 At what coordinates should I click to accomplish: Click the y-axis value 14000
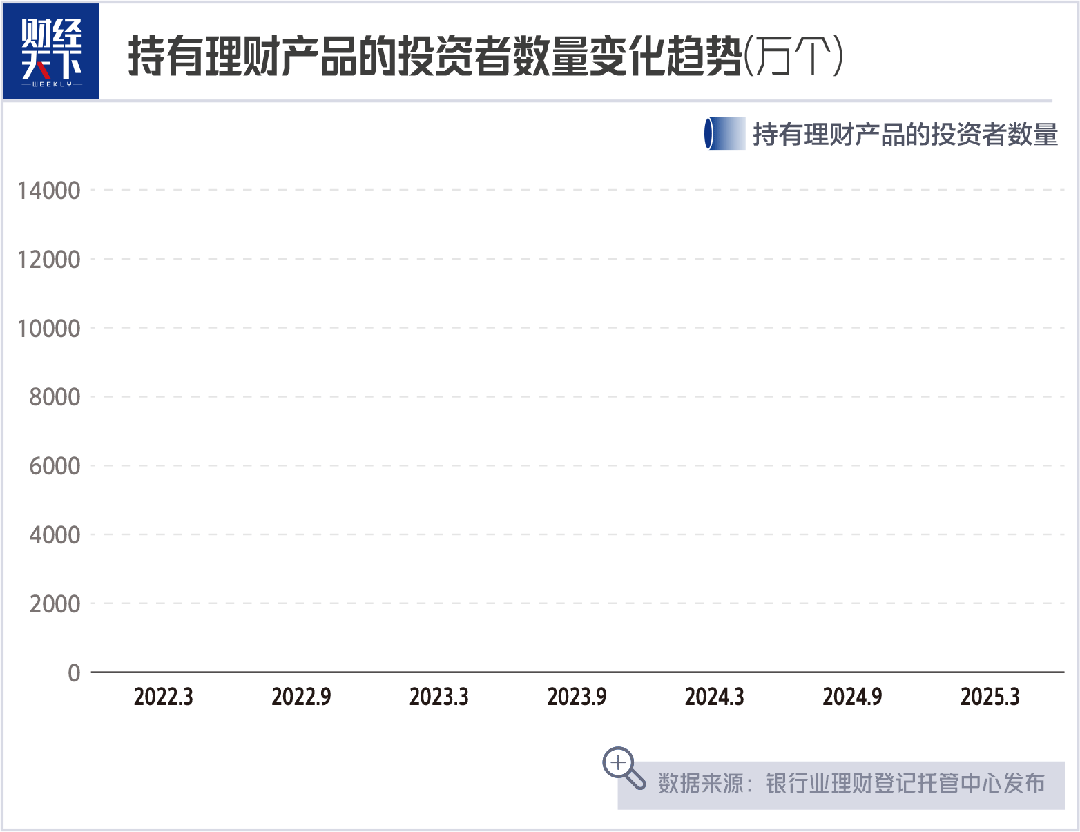(48, 190)
